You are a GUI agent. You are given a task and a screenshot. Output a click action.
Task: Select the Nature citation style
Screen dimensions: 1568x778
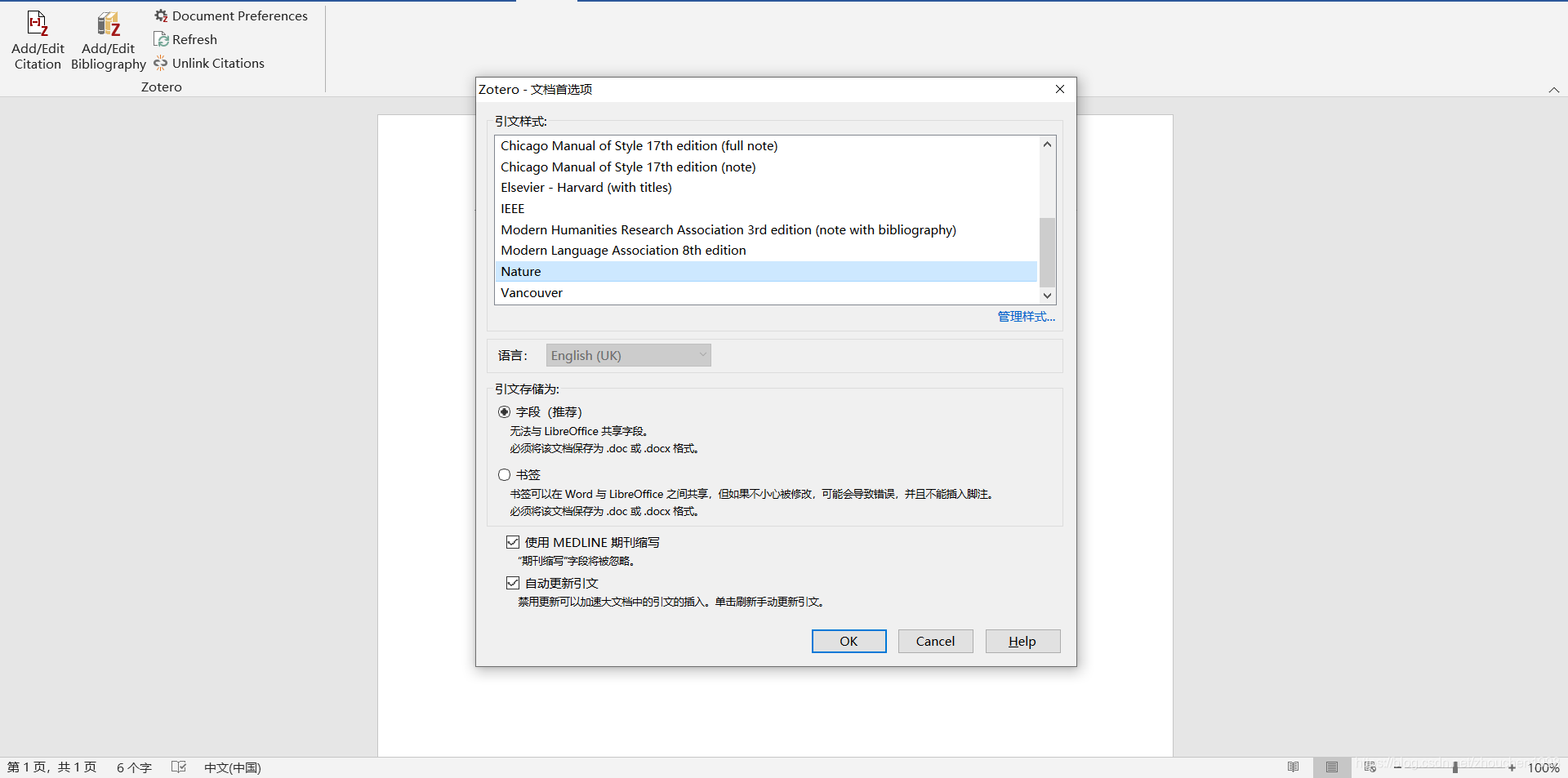click(x=766, y=271)
